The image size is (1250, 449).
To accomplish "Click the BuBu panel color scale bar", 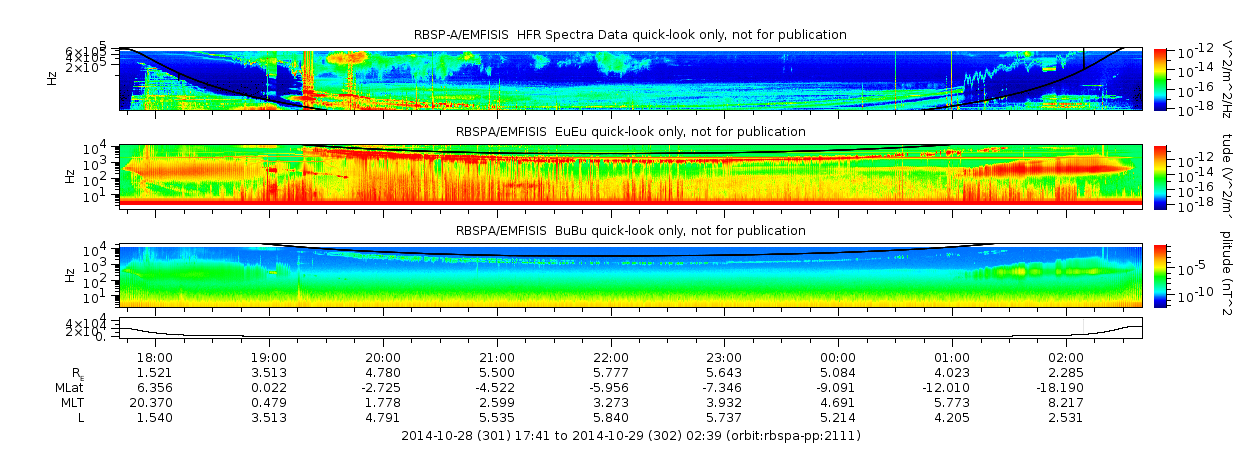I will click(x=1160, y=275).
